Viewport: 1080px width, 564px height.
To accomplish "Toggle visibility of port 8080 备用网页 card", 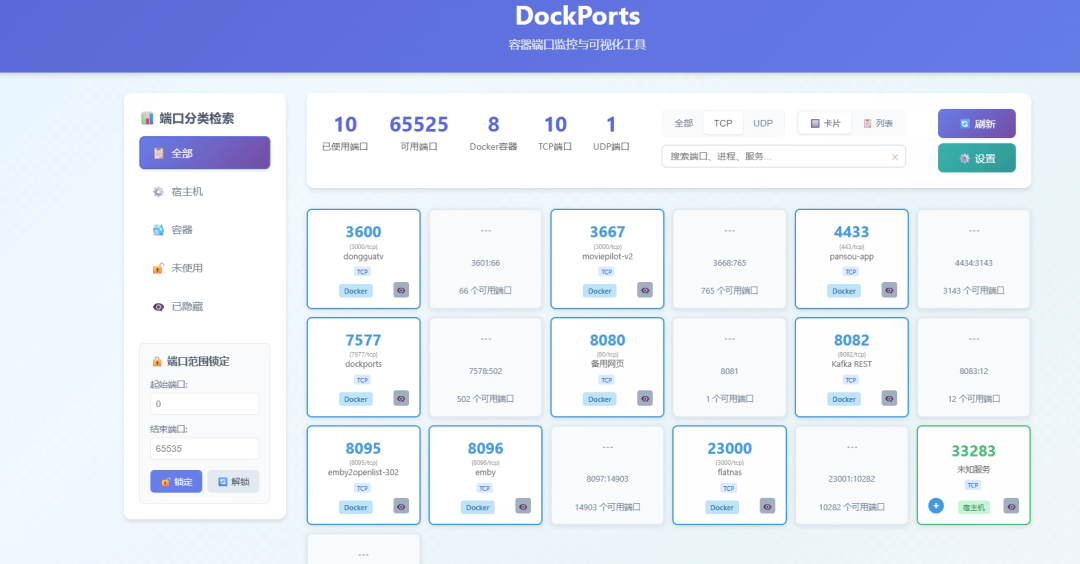I will click(x=645, y=398).
